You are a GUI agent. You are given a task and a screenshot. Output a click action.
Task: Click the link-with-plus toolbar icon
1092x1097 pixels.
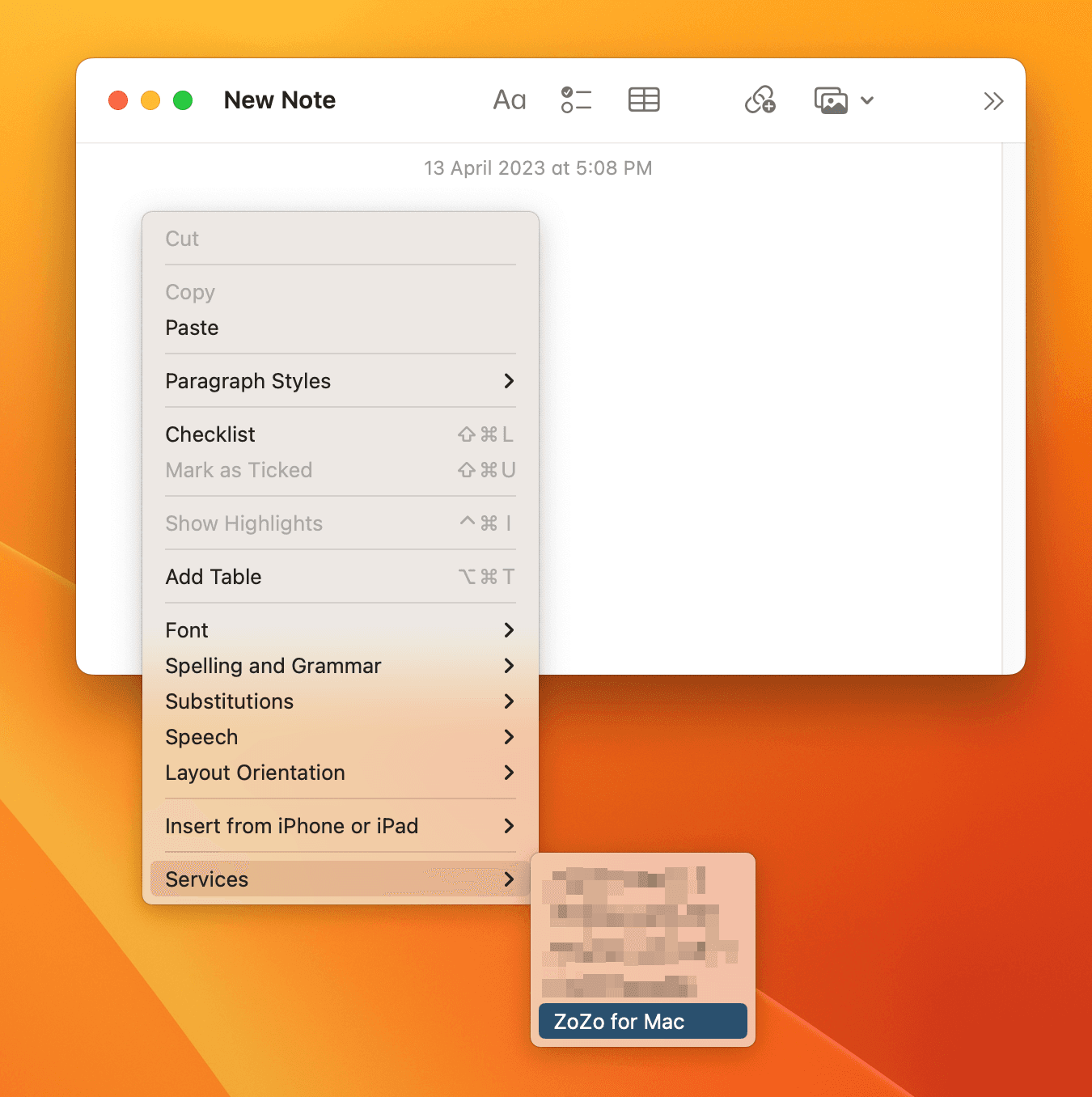[760, 100]
